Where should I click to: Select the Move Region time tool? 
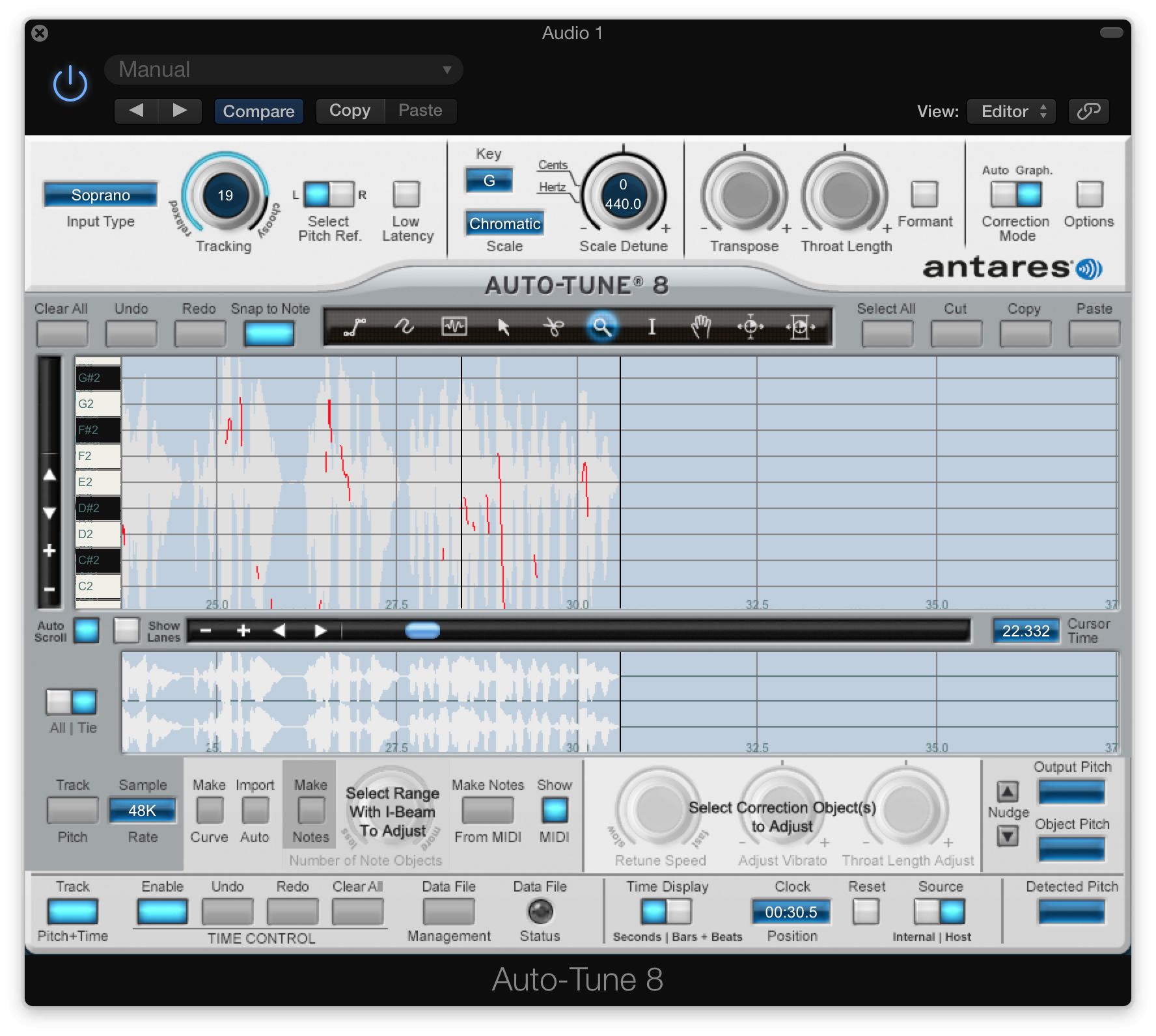coord(800,326)
